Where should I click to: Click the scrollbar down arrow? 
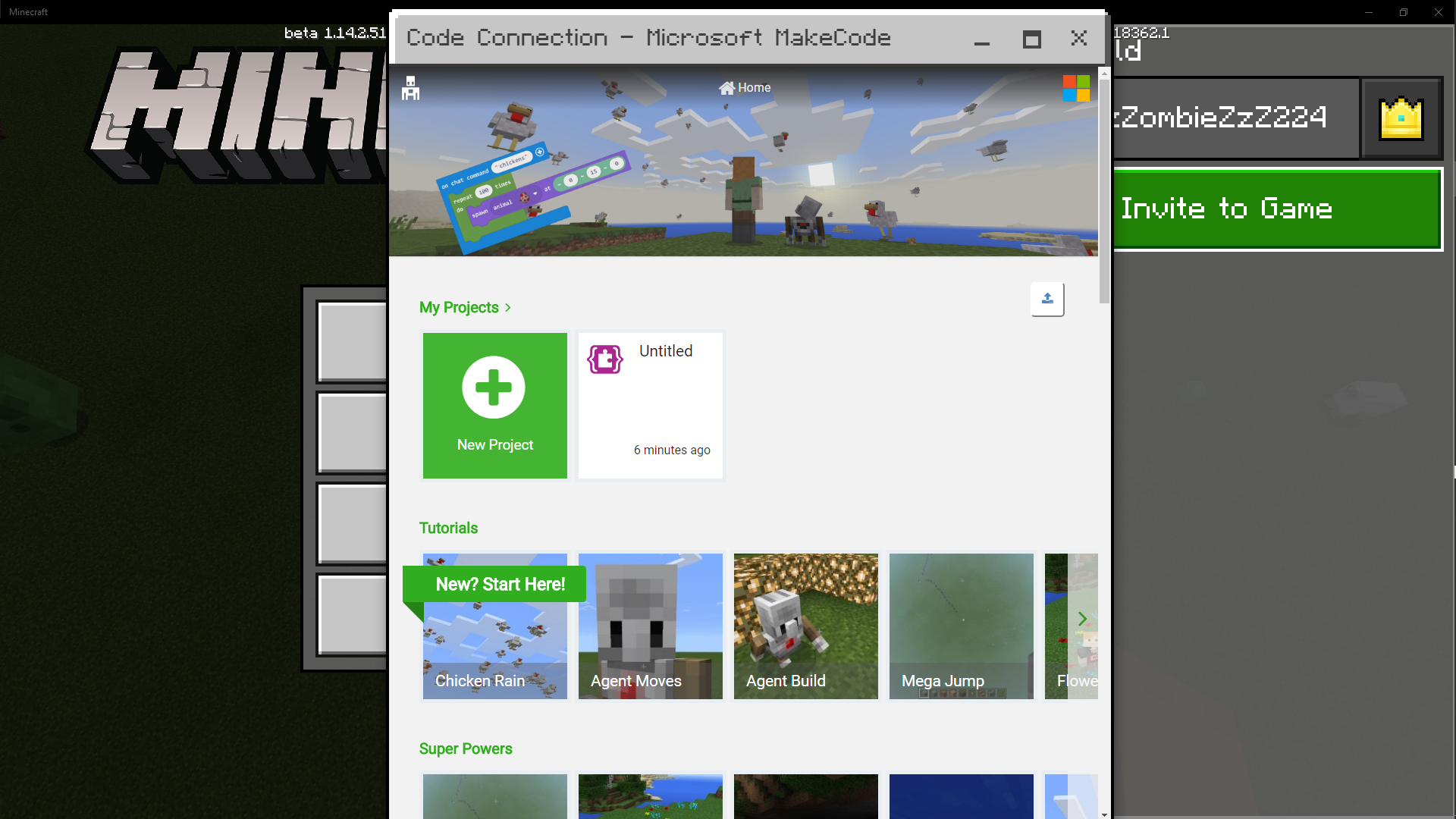[1104, 814]
